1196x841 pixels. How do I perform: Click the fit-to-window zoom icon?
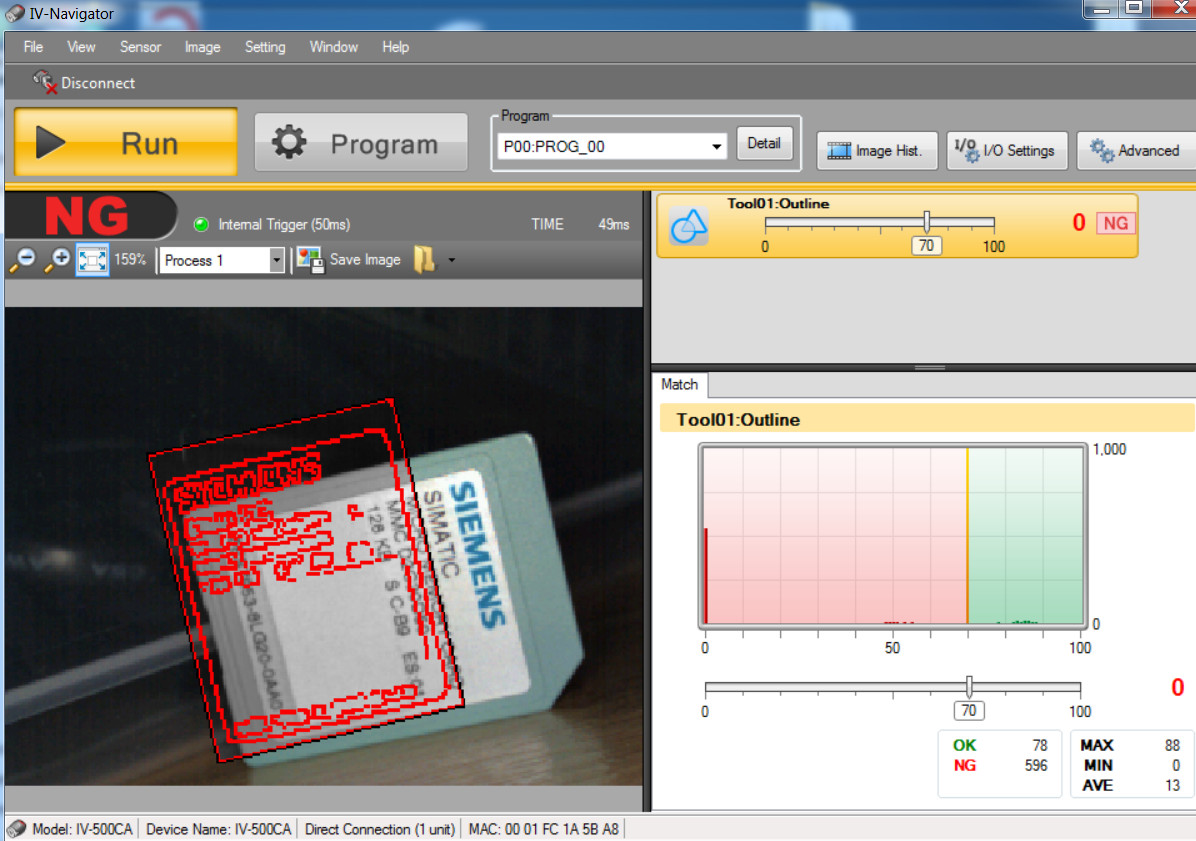coord(92,260)
